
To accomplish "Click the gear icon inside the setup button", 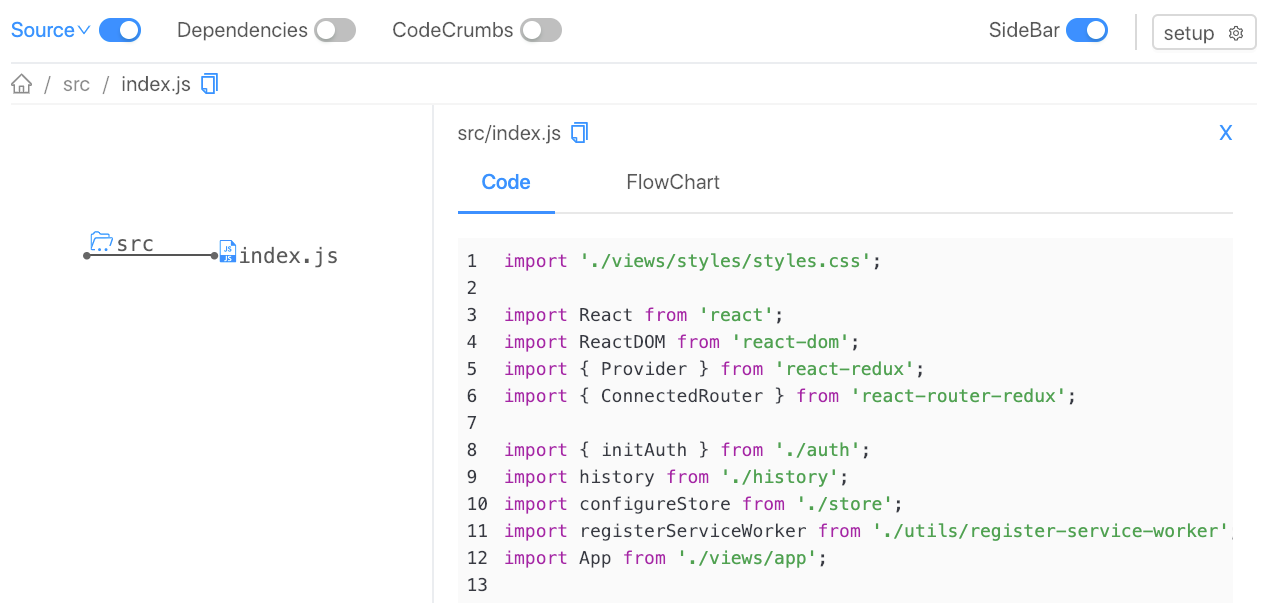I will tap(1234, 32).
